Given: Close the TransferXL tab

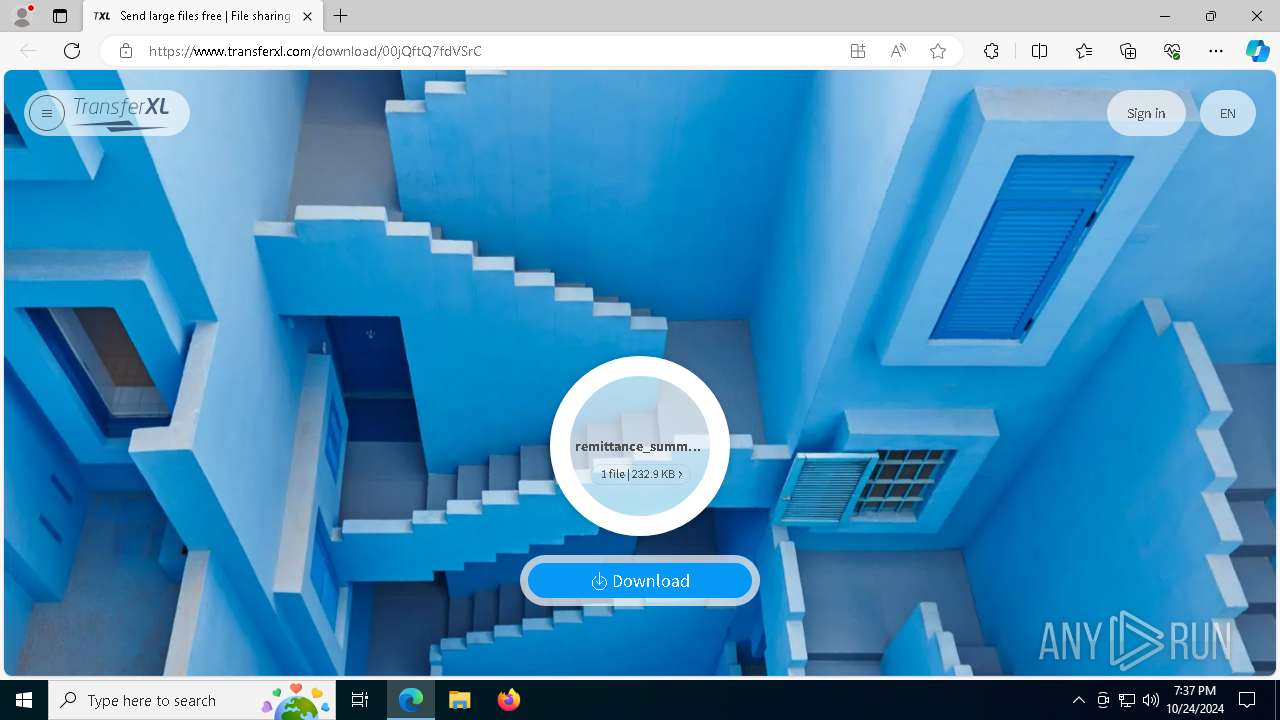Looking at the screenshot, I should 307,16.
